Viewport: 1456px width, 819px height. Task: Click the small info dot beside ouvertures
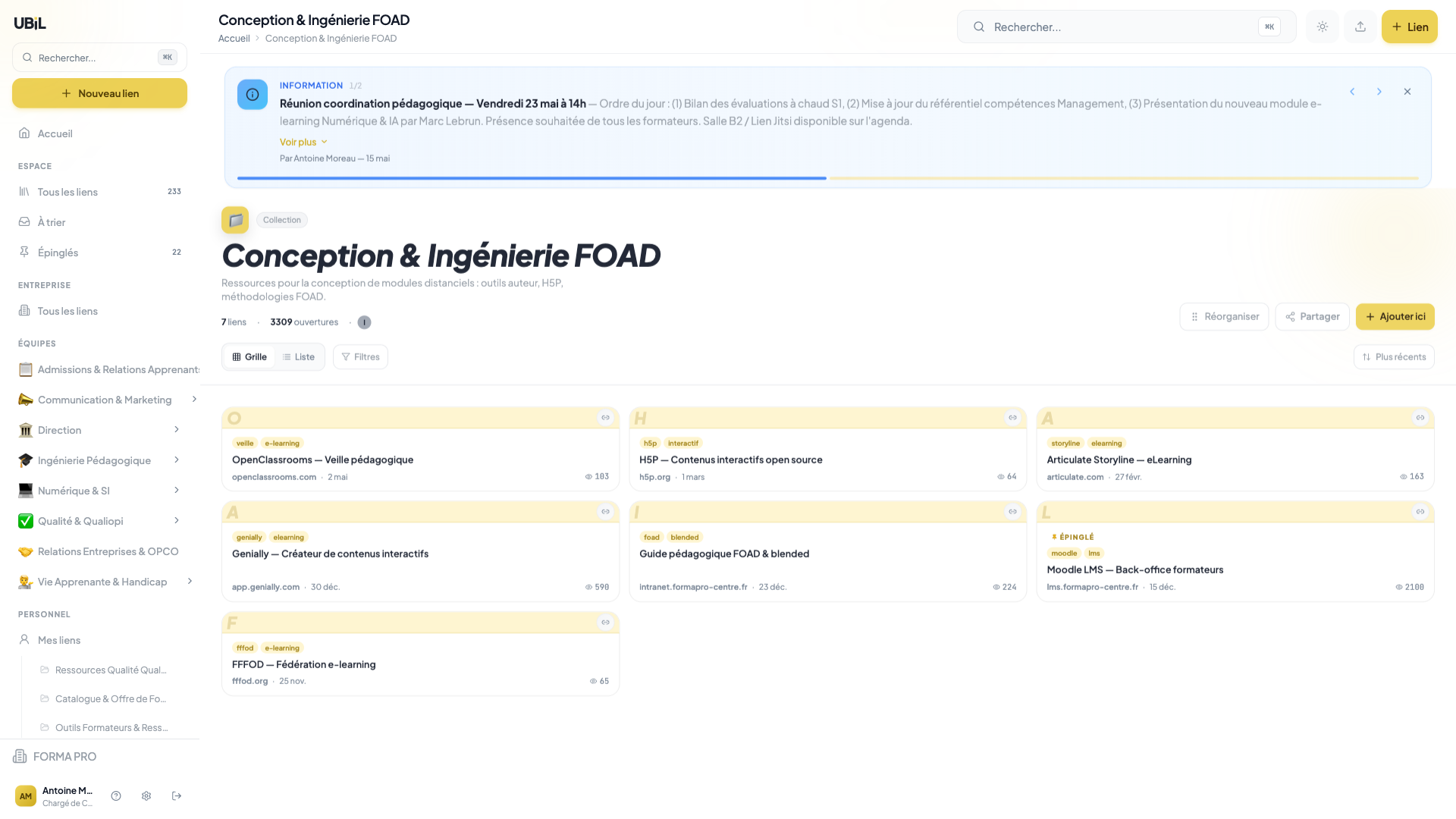tap(364, 322)
